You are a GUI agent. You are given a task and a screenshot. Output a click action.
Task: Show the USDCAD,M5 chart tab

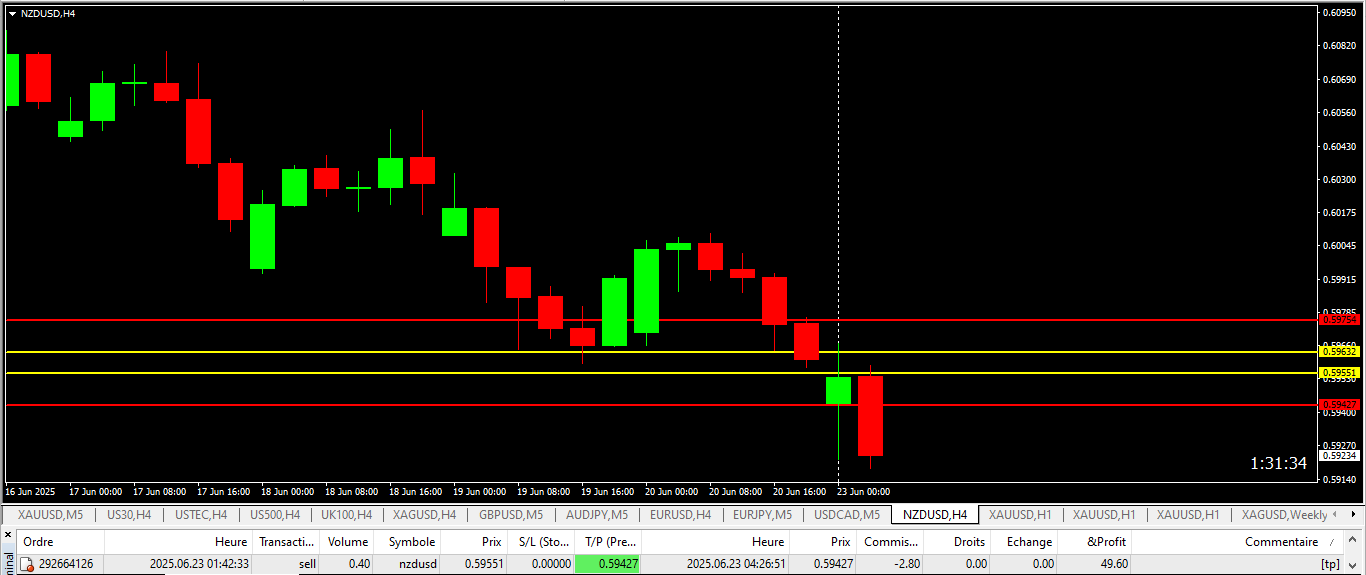pyautogui.click(x=847, y=515)
